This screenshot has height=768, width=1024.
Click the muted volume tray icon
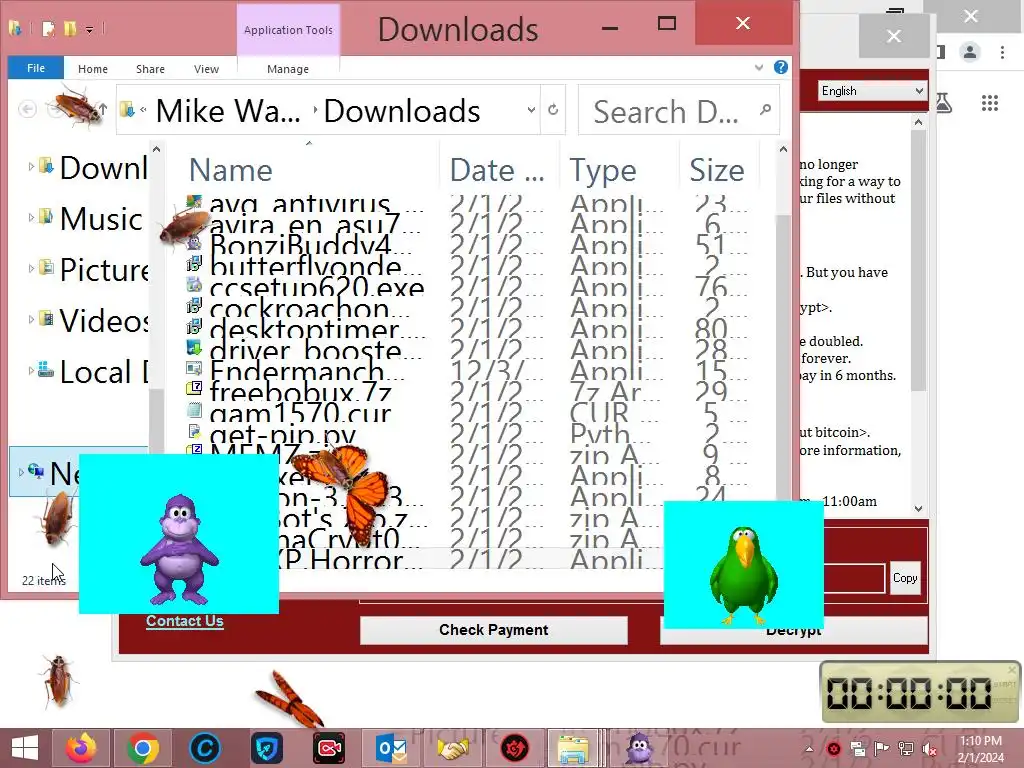[929, 749]
